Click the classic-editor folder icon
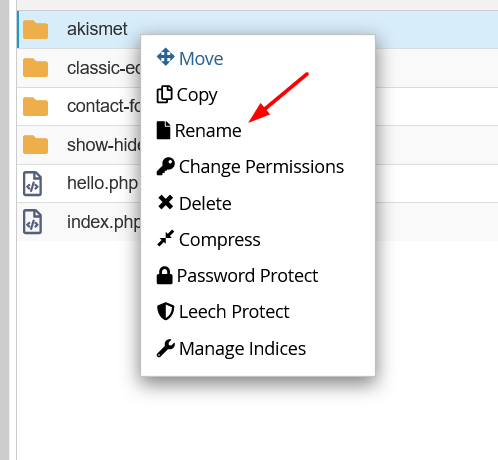The width and height of the screenshot is (498, 460). pos(35,68)
